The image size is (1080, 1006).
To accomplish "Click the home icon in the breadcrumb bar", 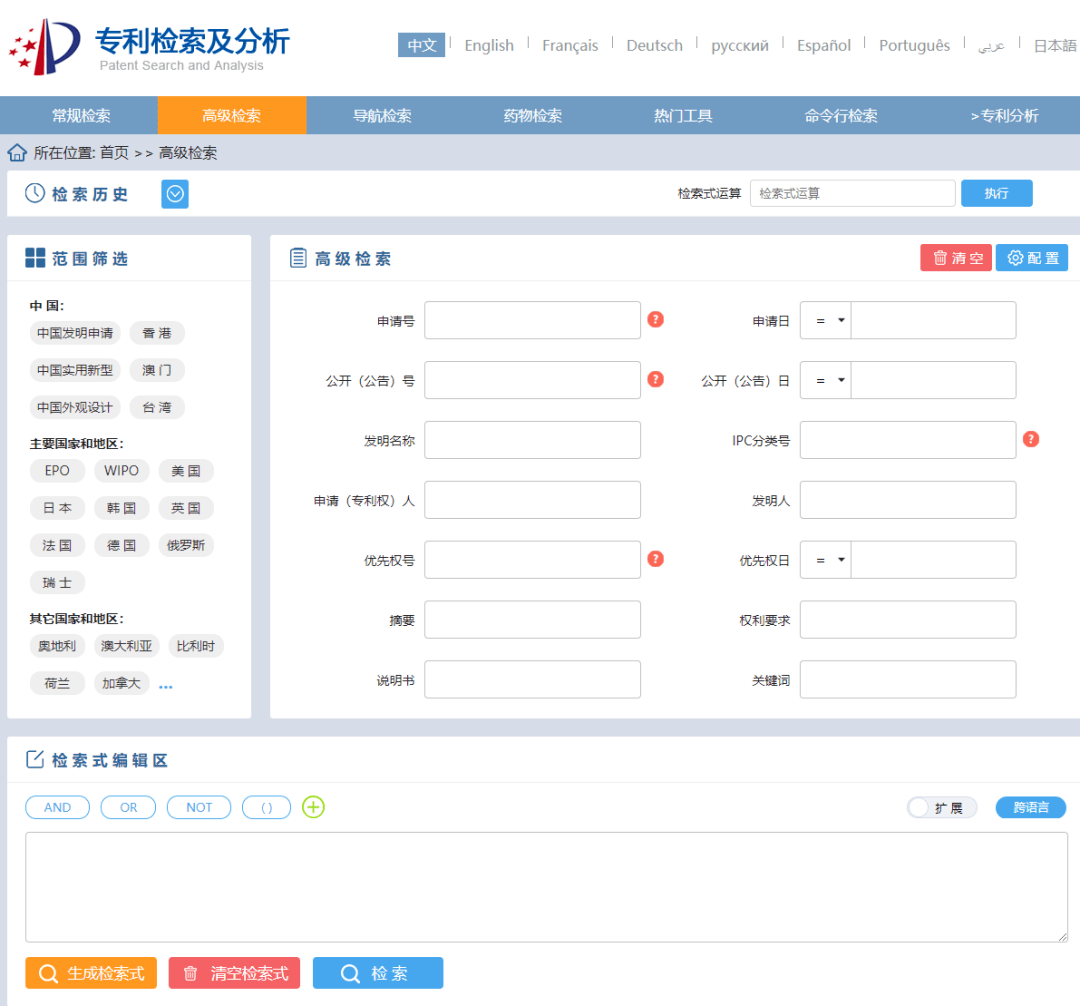I will pyautogui.click(x=15, y=152).
